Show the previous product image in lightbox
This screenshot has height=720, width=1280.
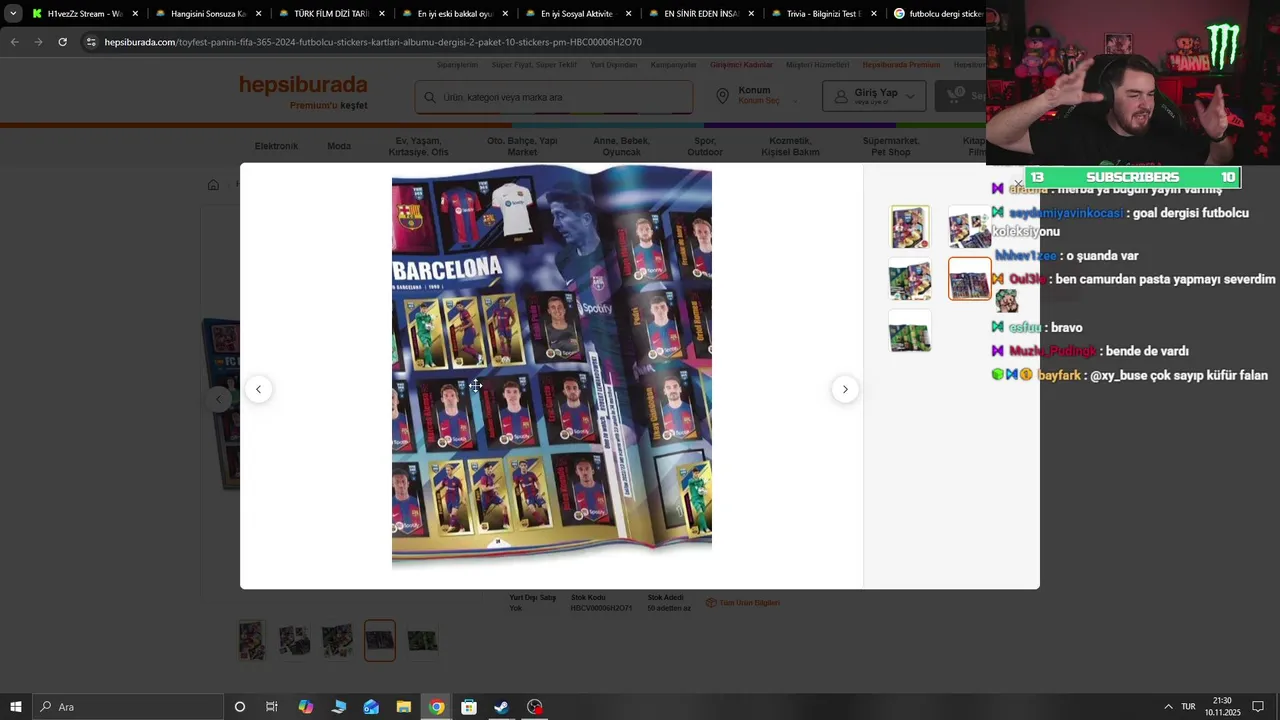point(258,389)
